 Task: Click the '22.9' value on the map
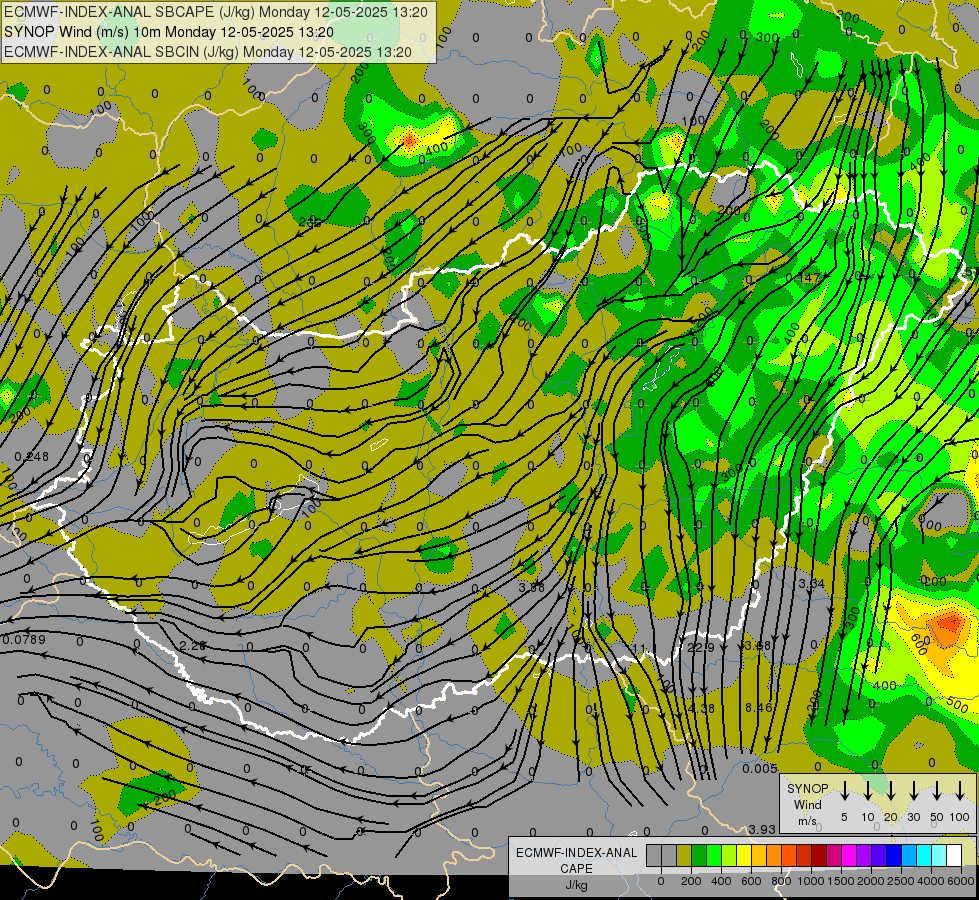[x=701, y=648]
